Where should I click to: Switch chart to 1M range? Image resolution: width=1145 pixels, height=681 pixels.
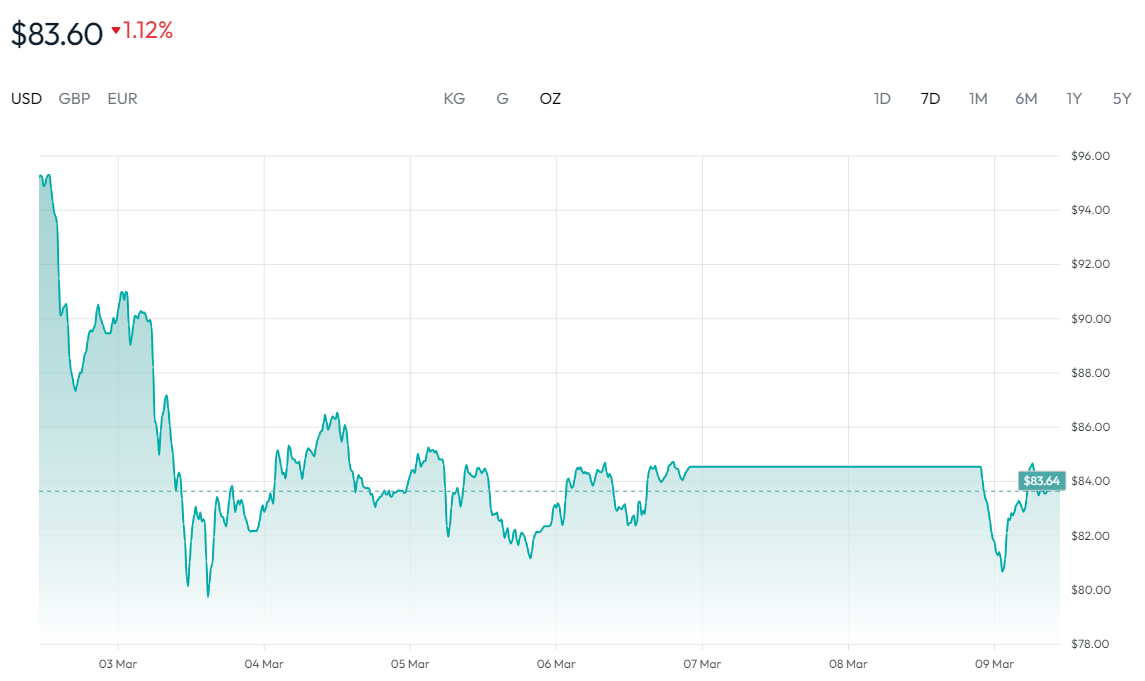coord(978,98)
